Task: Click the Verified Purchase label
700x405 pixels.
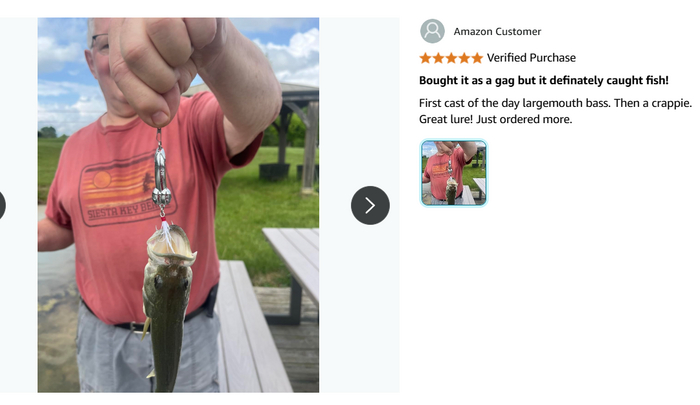Action: (x=531, y=58)
